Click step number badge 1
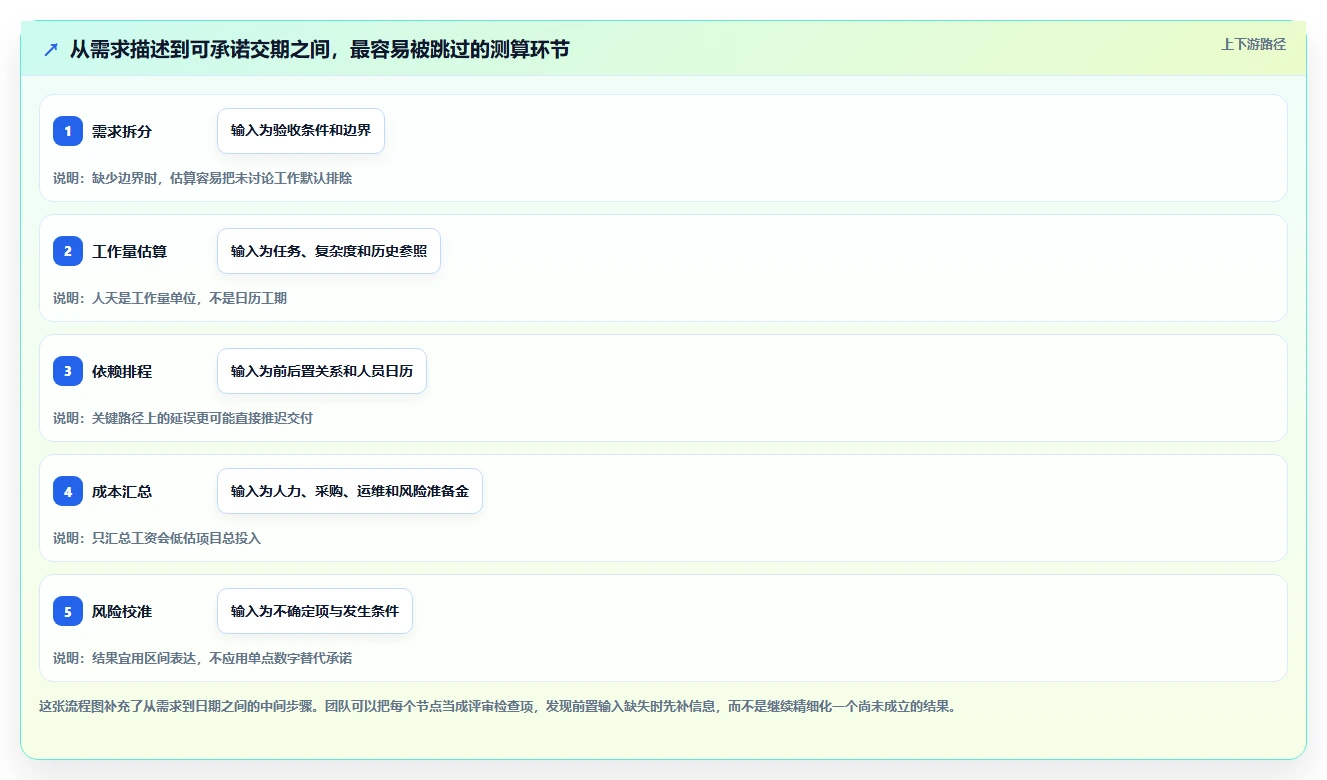This screenshot has height=780, width=1327. (68, 131)
